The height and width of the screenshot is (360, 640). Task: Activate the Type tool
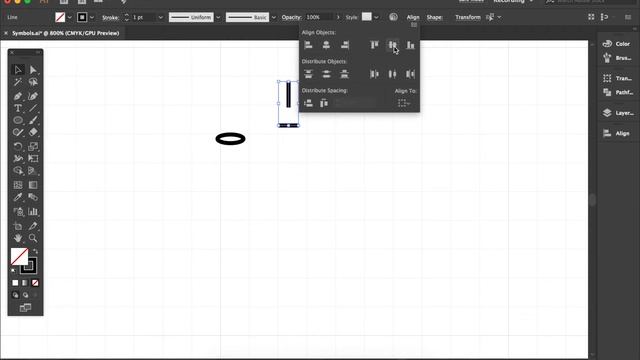pos(18,108)
